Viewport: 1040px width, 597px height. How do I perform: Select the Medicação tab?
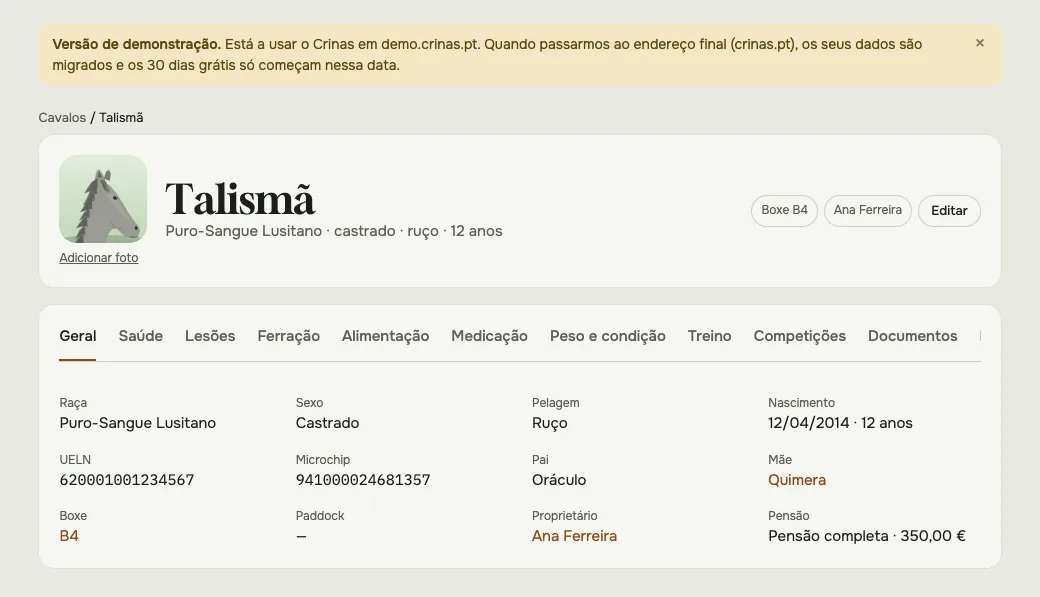[x=489, y=336]
